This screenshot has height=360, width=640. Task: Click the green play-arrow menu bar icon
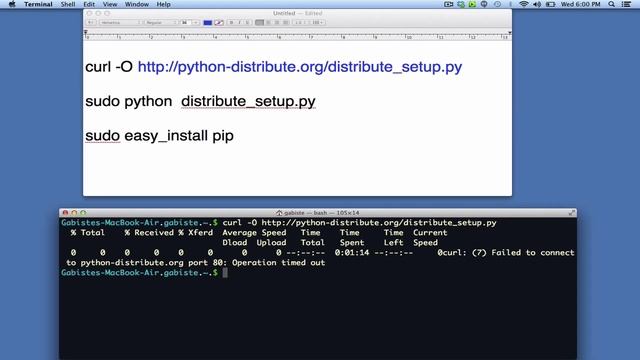[x=472, y=4]
